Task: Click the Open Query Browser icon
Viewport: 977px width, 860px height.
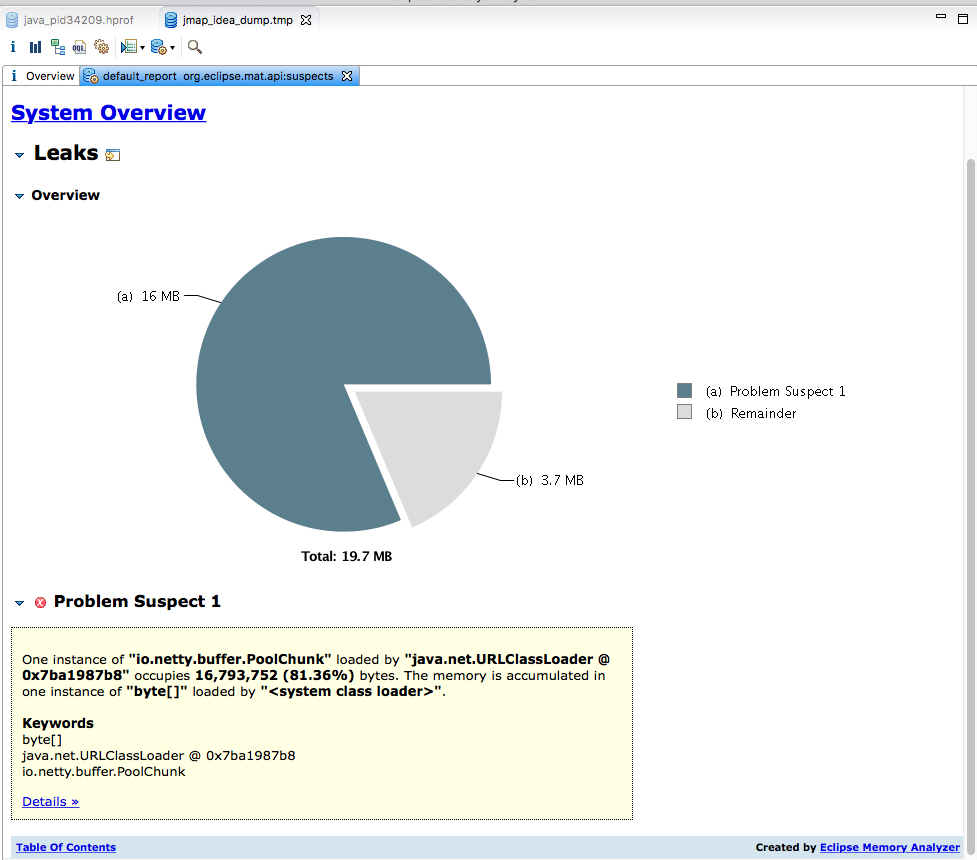Action: [159, 47]
